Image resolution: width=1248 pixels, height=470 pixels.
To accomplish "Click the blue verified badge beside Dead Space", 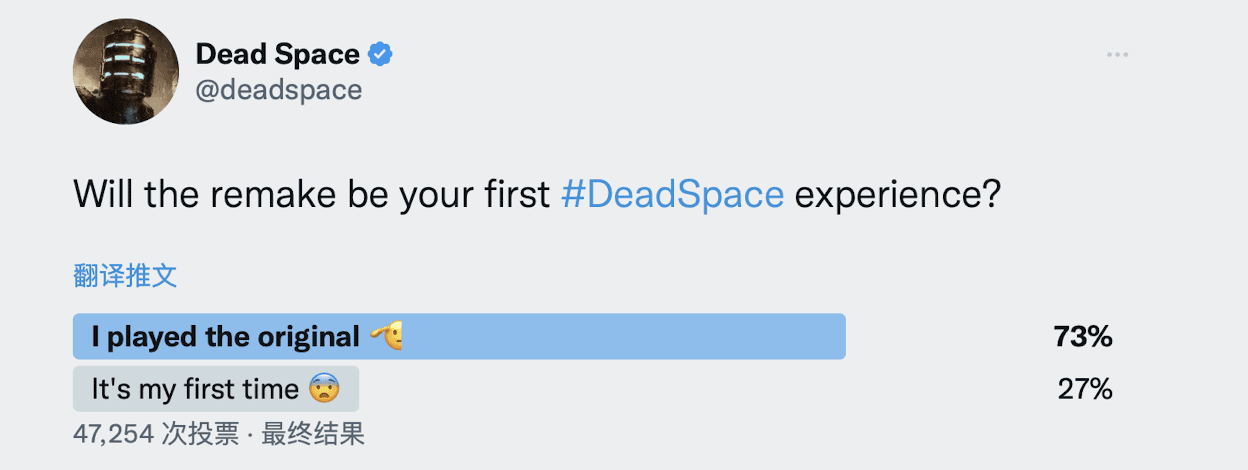I will click(380, 54).
